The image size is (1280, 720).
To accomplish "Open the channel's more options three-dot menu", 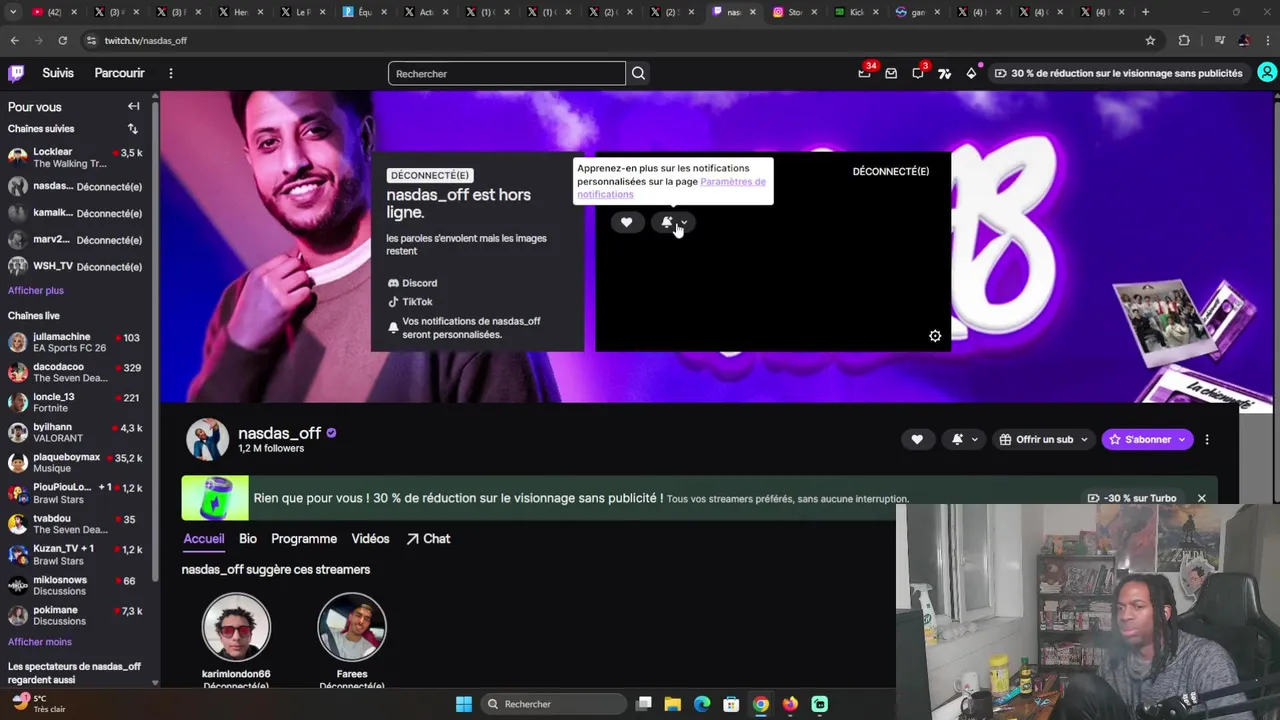I will pos(1207,439).
